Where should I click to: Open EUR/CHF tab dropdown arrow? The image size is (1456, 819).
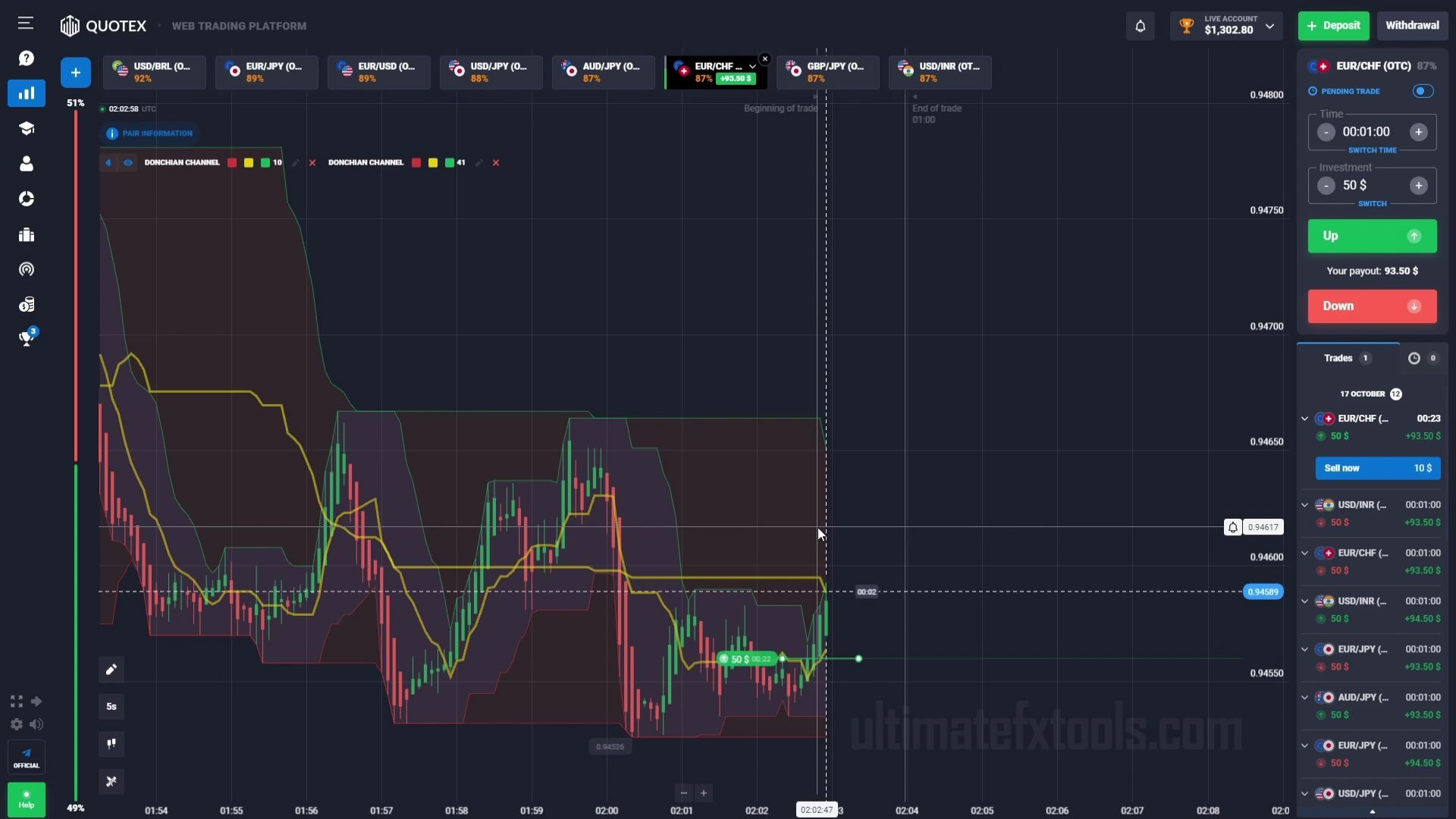point(752,67)
